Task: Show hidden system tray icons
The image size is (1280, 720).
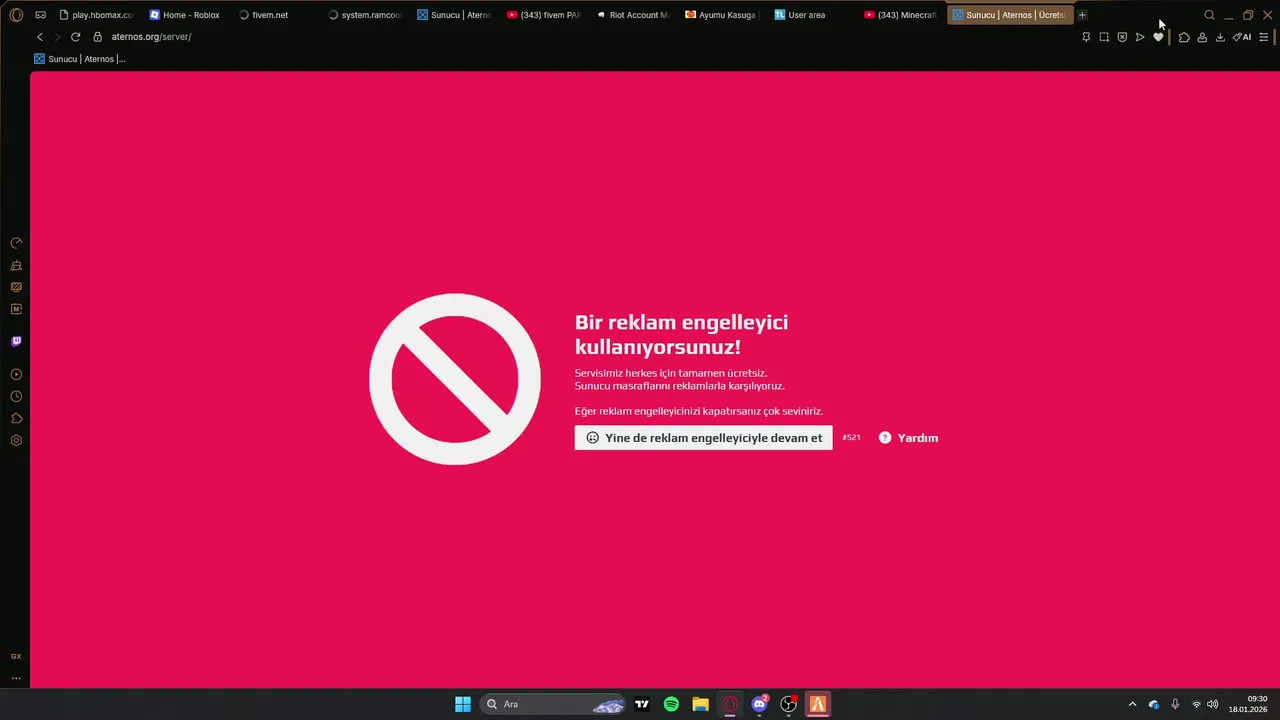Action: pos(1132,704)
